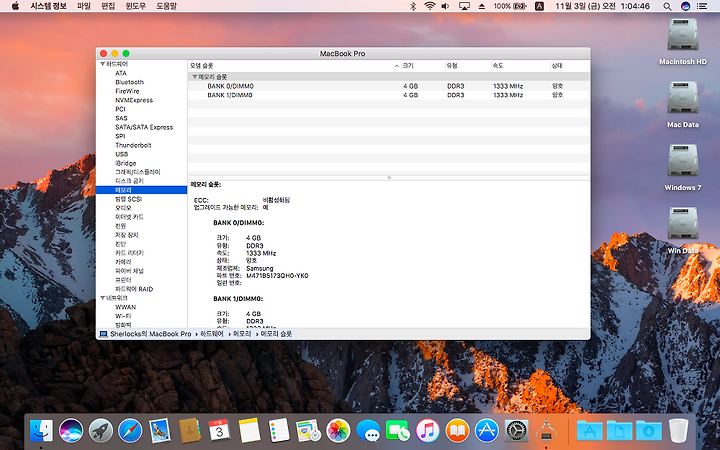
Task: Click the 속도 column header
Action: coord(520,66)
